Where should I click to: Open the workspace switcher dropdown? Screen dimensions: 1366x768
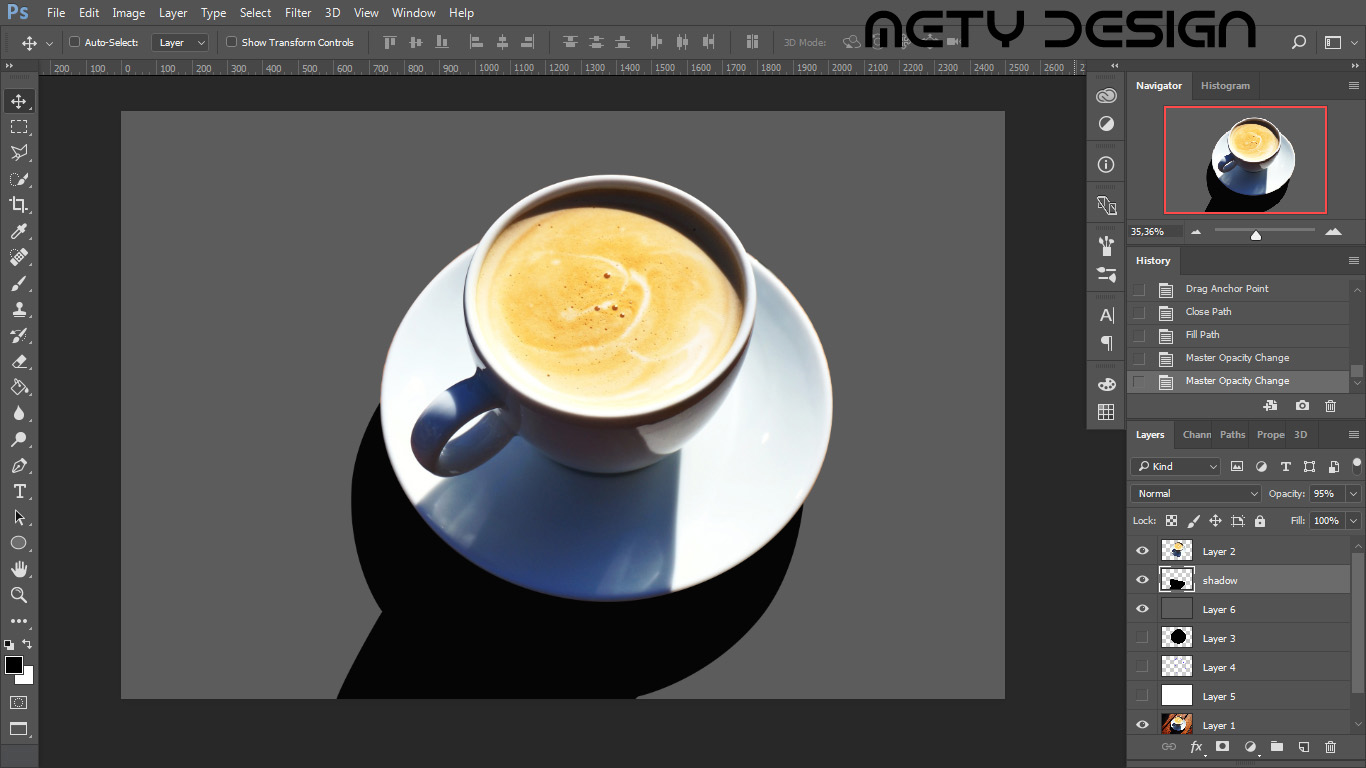(1338, 42)
